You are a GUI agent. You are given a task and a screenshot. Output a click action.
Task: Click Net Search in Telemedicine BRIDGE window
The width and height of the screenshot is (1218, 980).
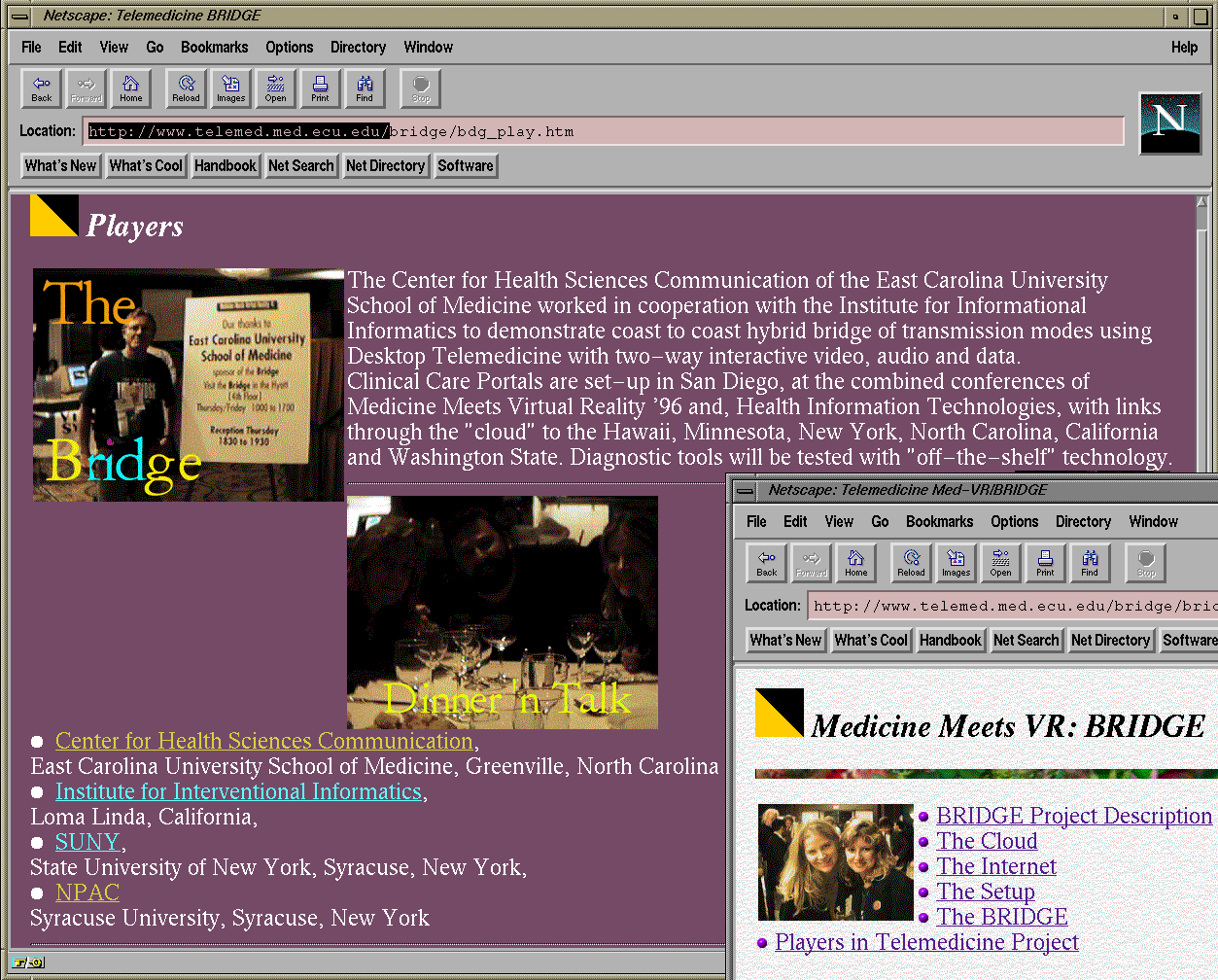tap(301, 166)
